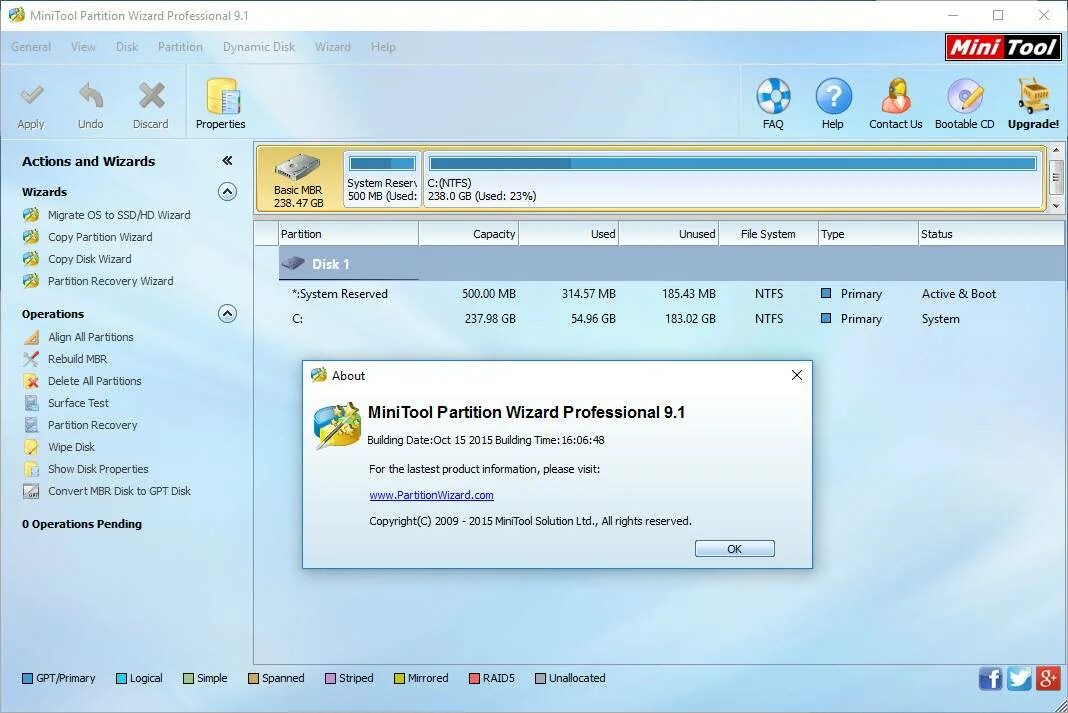Viewport: 1068px width, 713px height.
Task: Close the About dialog with X
Action: 797,375
